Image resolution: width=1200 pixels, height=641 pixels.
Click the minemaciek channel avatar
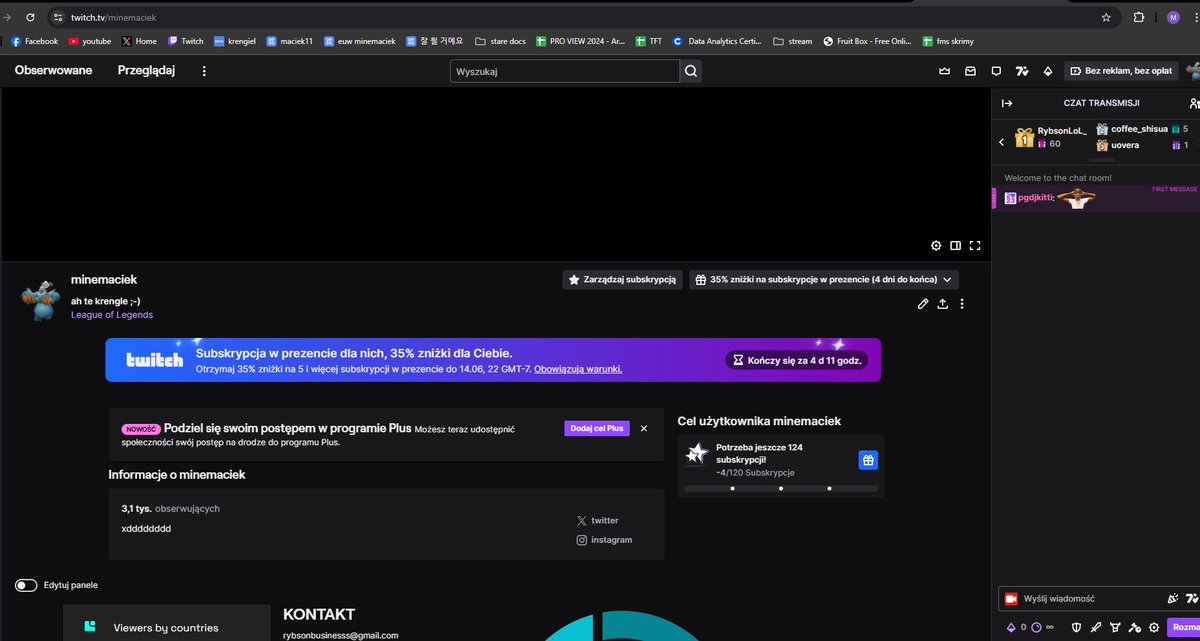point(42,298)
